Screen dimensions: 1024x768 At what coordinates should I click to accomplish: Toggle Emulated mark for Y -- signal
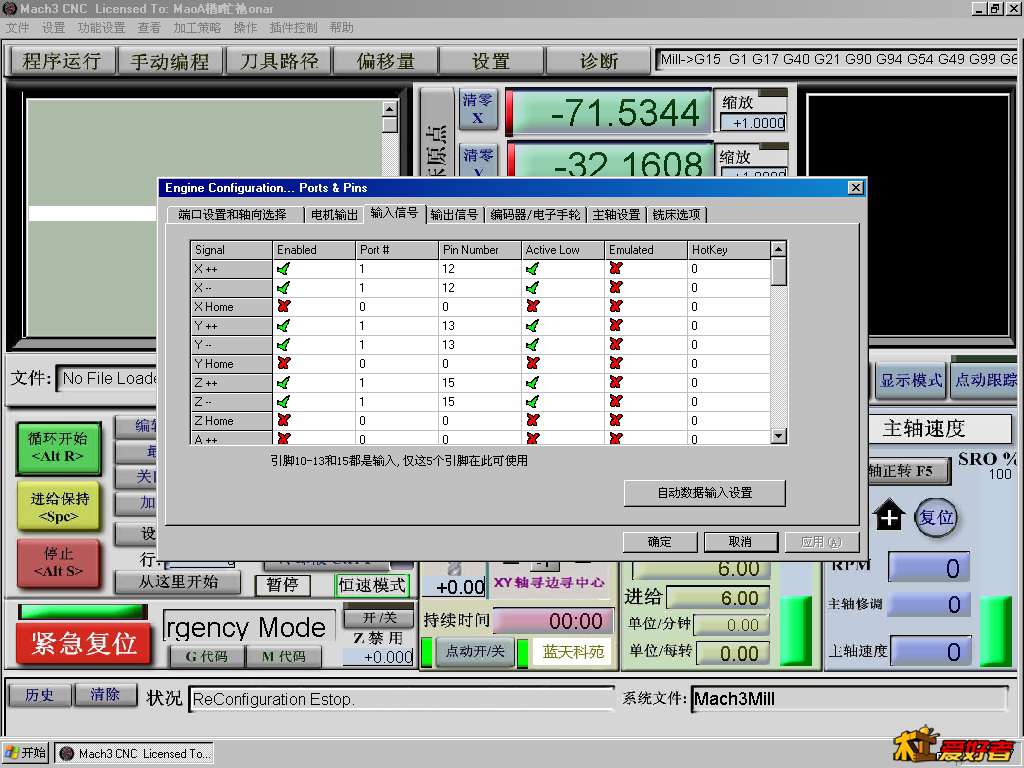point(615,344)
